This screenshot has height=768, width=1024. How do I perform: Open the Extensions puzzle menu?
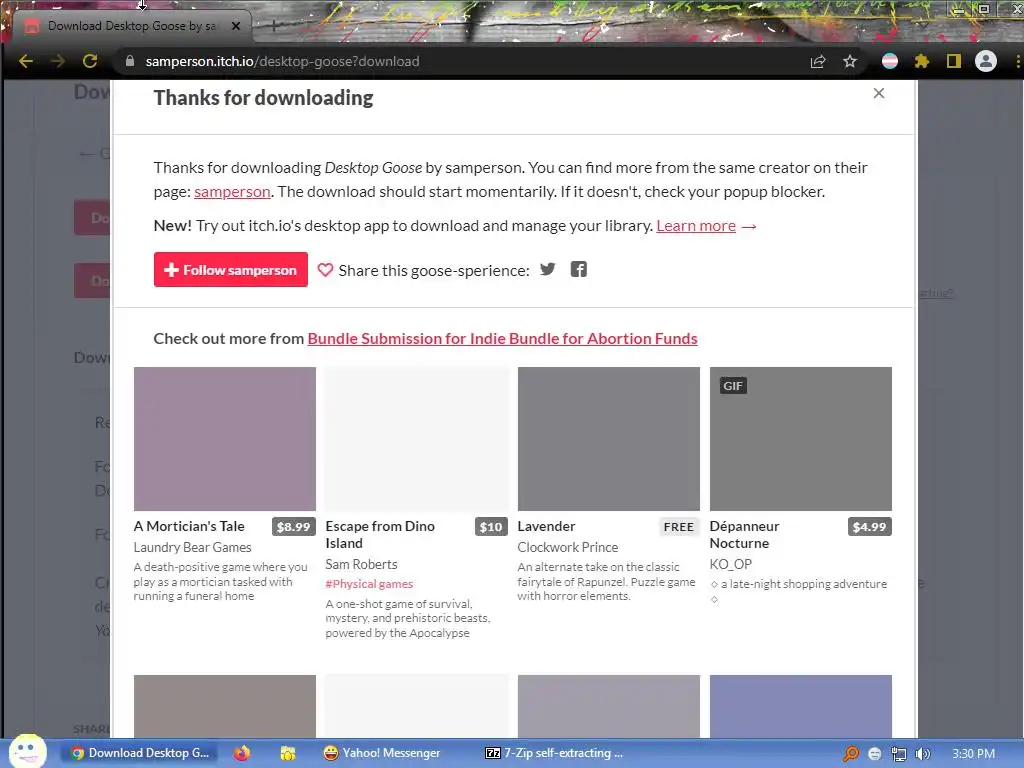(x=921, y=61)
